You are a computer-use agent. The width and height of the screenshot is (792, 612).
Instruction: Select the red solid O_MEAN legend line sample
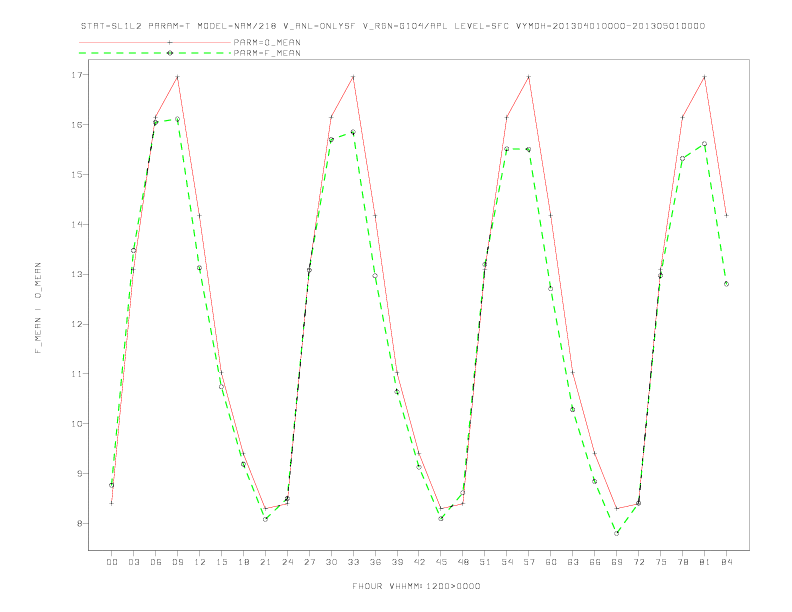point(155,42)
